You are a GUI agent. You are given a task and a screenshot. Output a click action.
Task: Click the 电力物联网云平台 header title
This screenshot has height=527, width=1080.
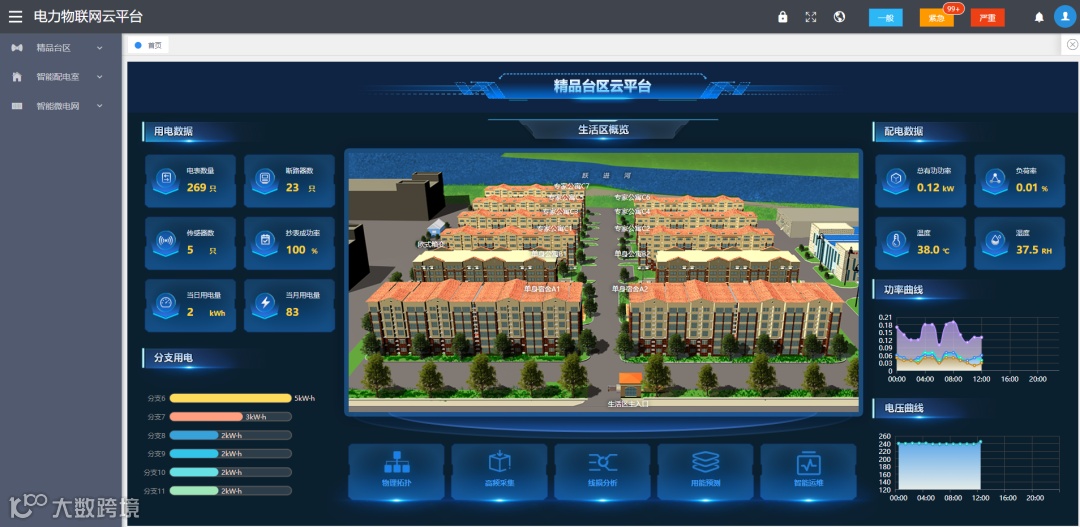click(x=88, y=17)
